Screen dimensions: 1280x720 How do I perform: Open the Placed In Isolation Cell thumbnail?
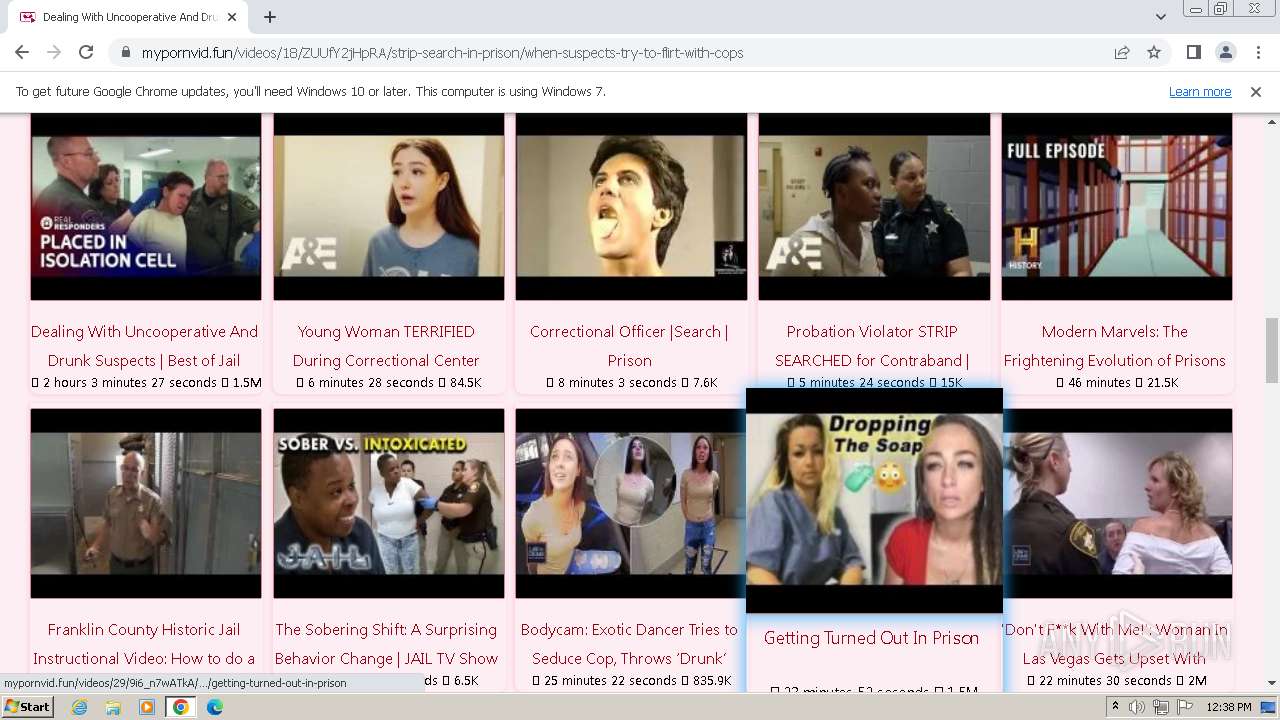tap(146, 206)
